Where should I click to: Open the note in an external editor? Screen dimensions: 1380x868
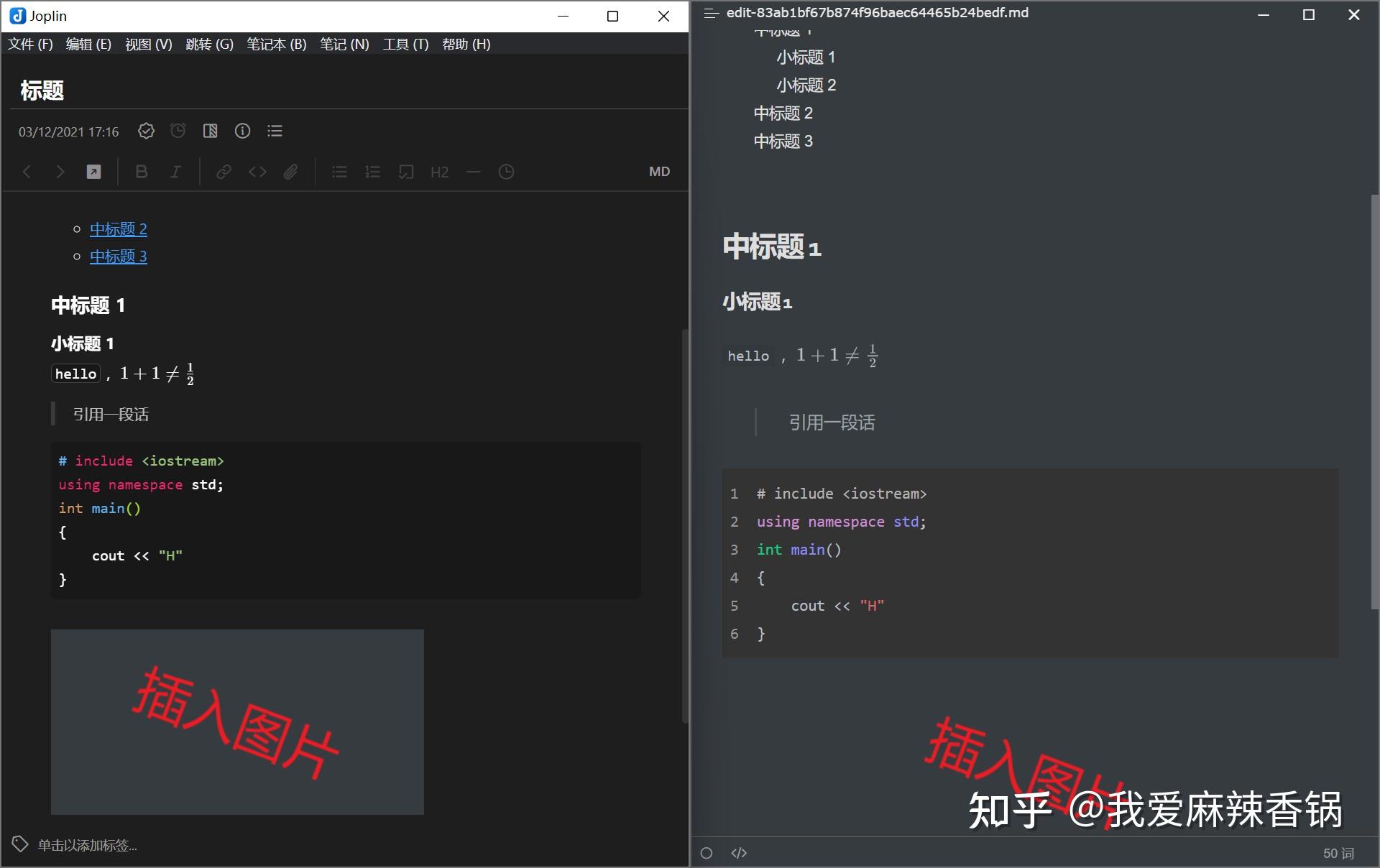pos(93,172)
